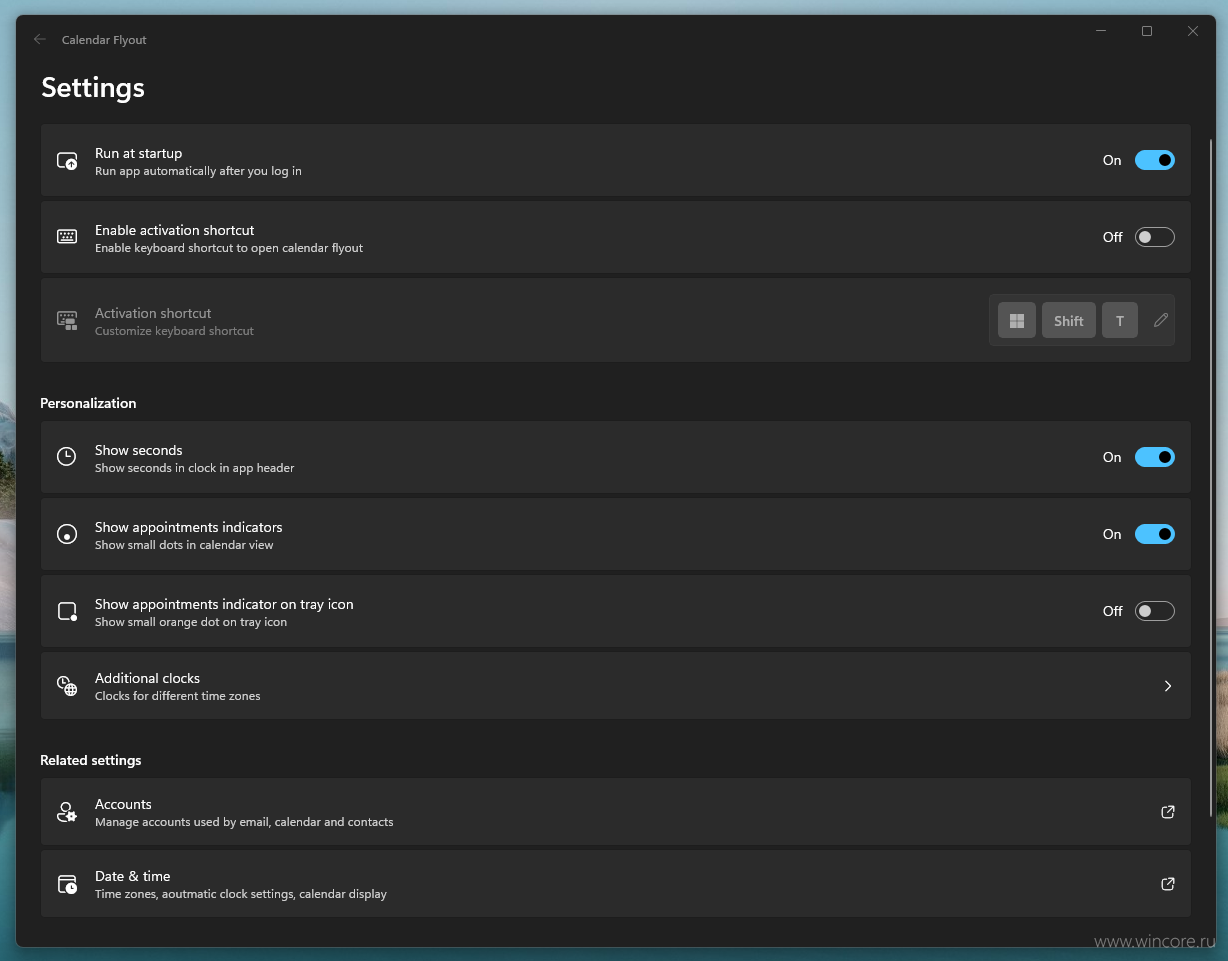Click 'Clocks for different time zones' text
The width and height of the screenshot is (1228, 961).
click(178, 696)
